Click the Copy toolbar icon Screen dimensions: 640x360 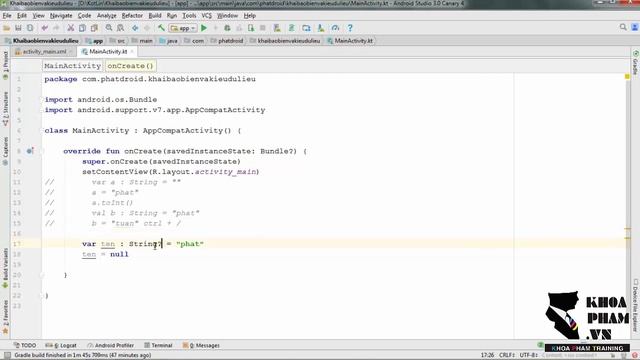(x=82, y=28)
